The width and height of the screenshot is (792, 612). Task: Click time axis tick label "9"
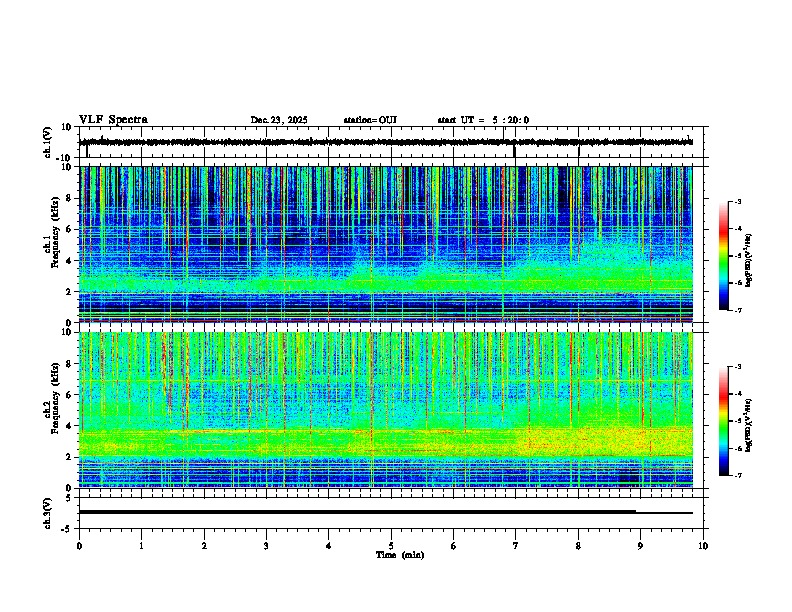click(x=640, y=546)
